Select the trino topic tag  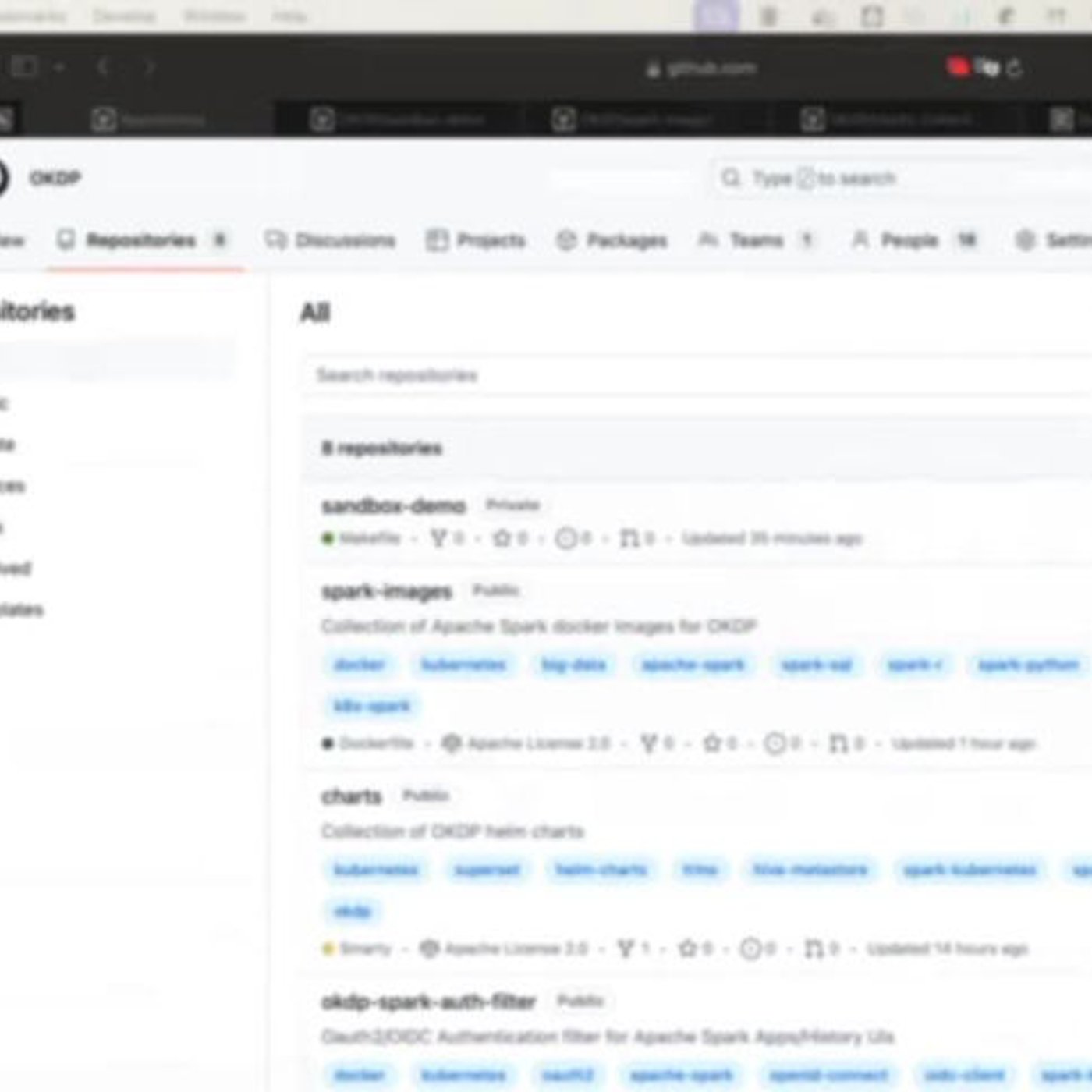tap(700, 870)
